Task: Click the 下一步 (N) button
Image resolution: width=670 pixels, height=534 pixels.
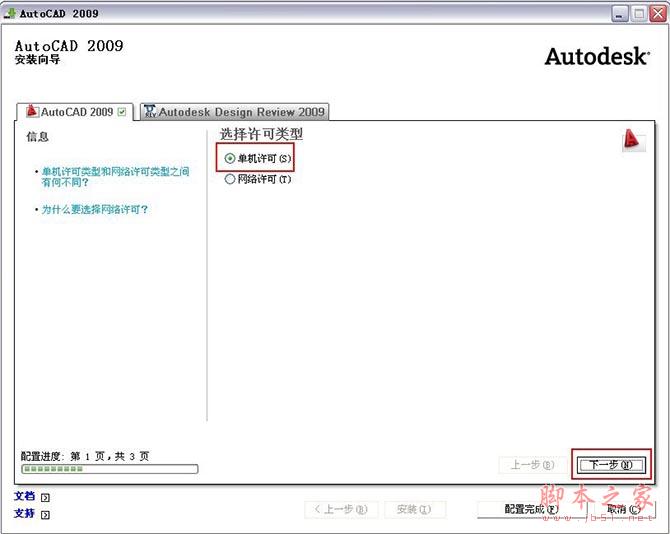Action: point(611,465)
